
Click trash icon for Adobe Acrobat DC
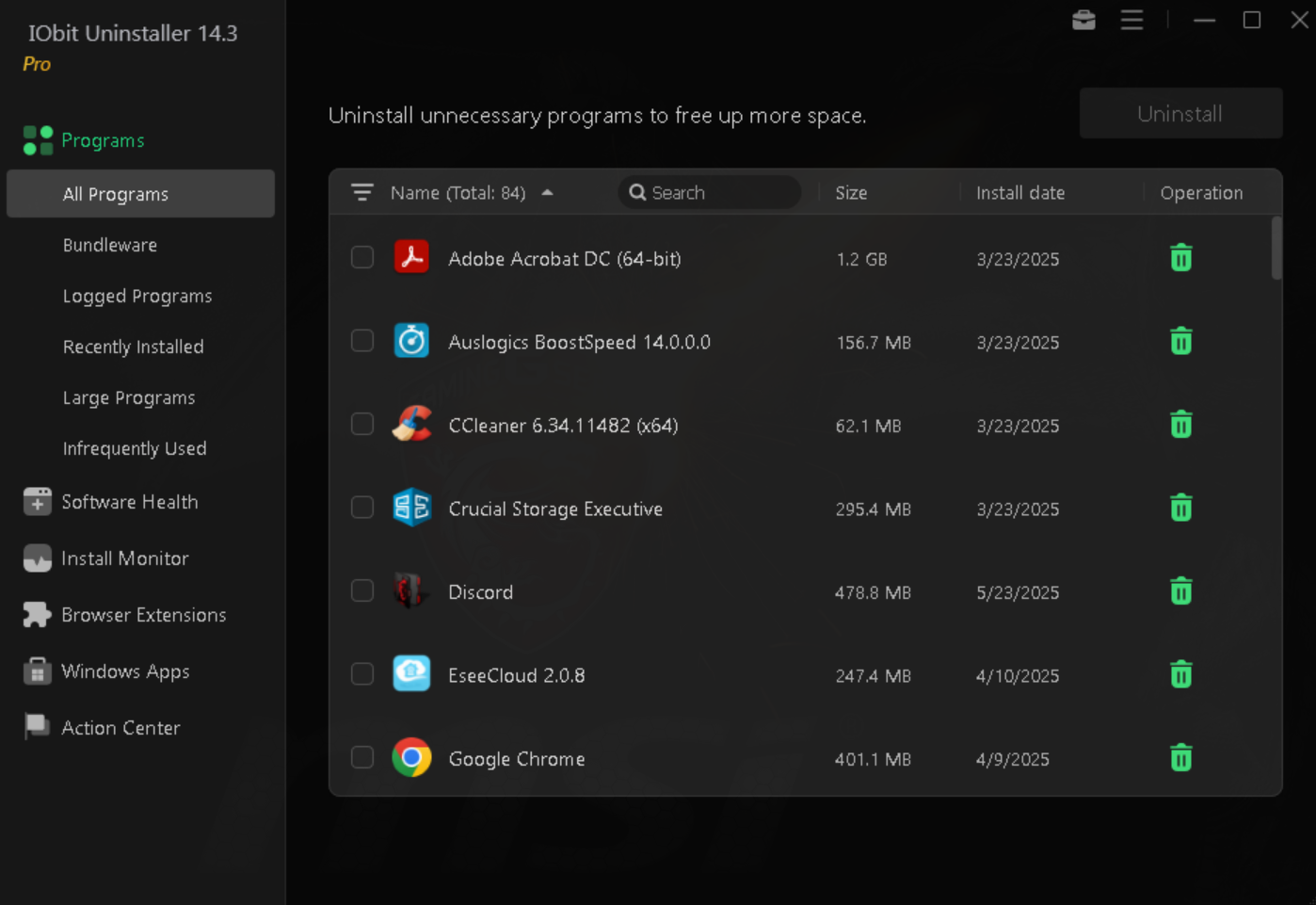1180,258
